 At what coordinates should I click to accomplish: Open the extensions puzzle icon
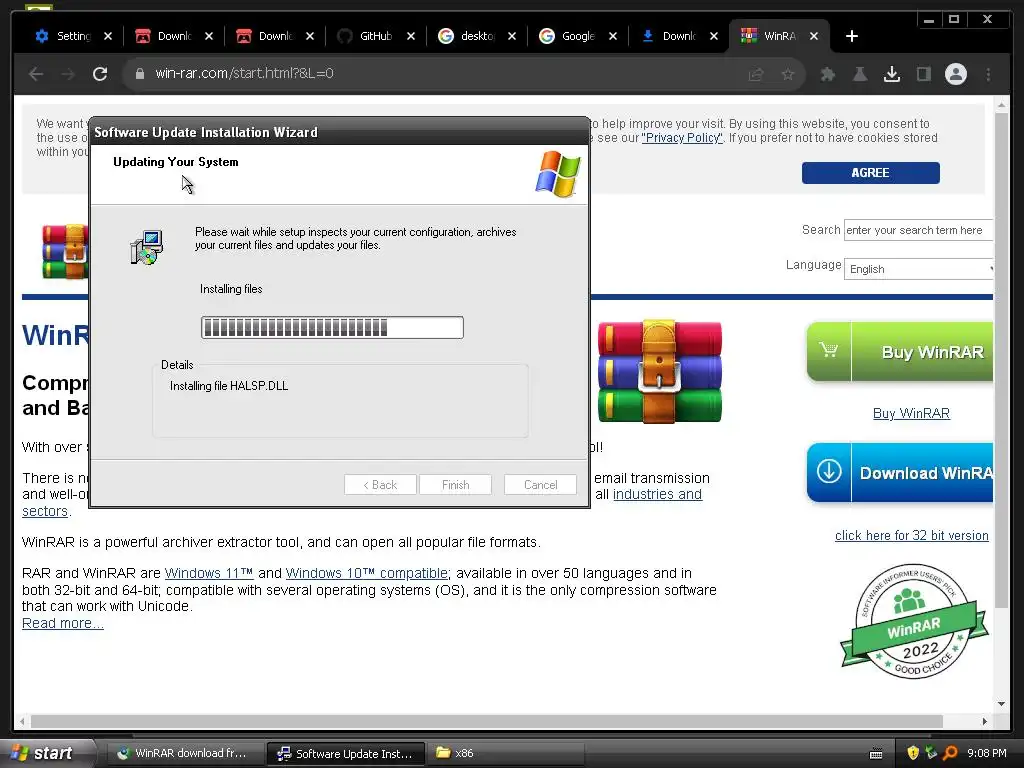pos(827,74)
